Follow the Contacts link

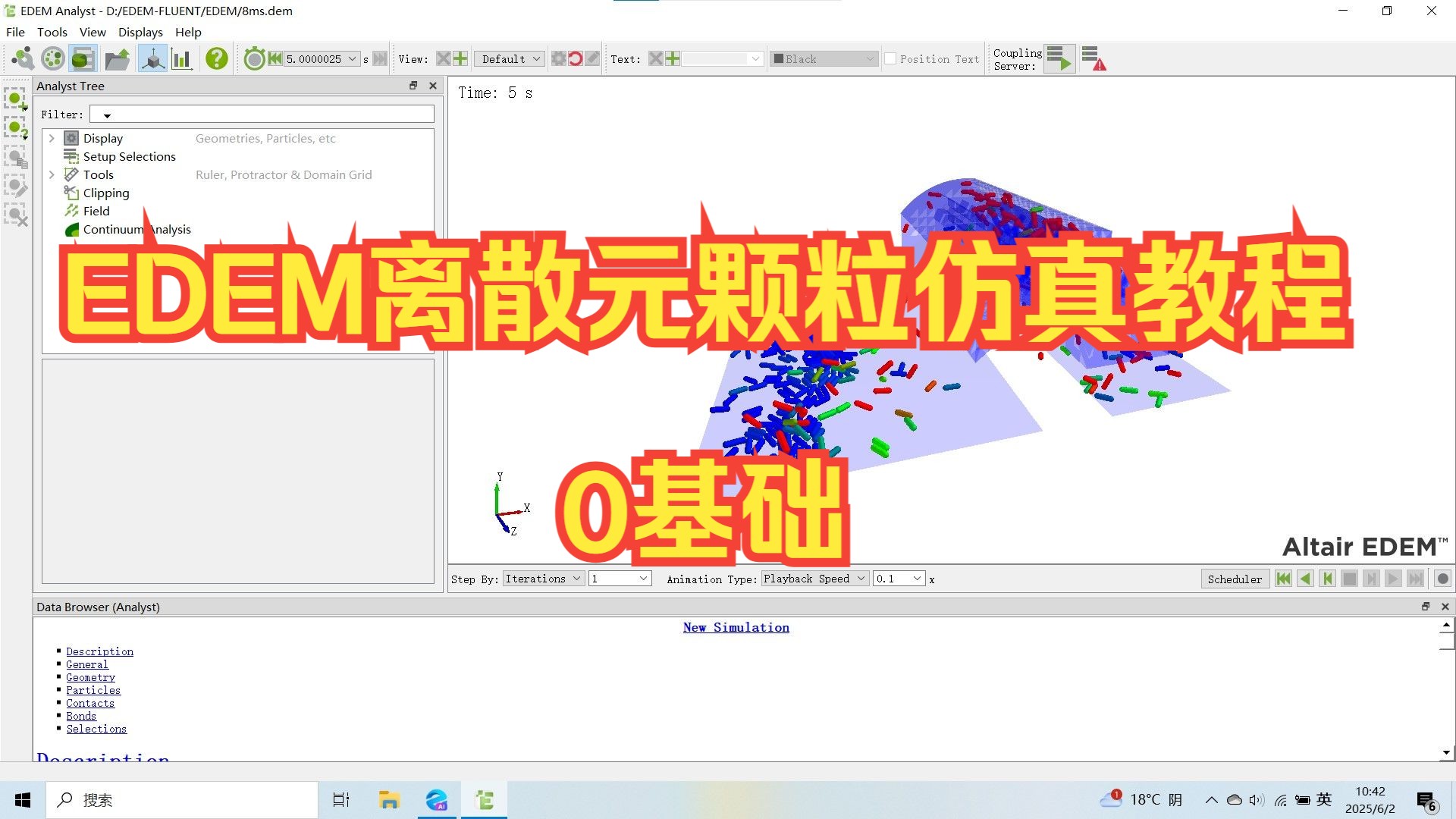tap(90, 703)
